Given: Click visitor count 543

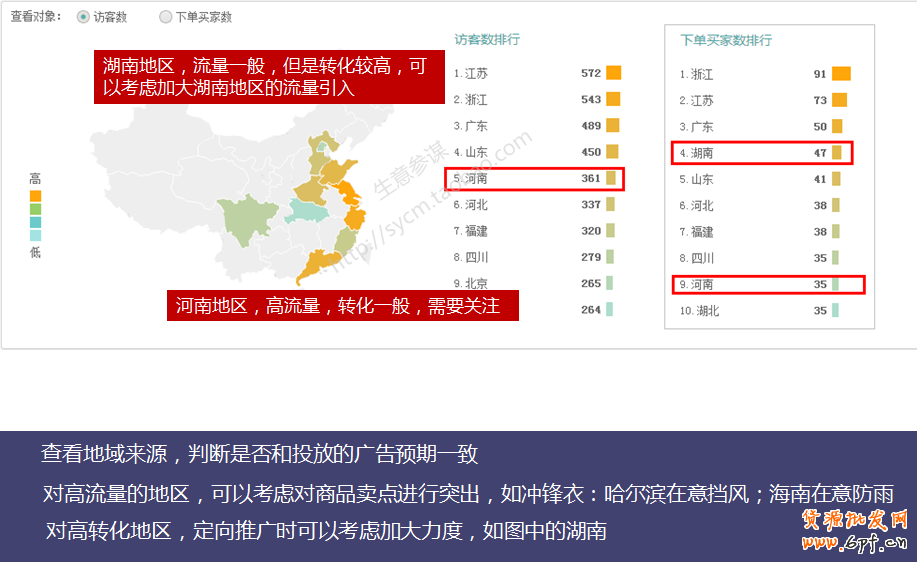Looking at the screenshot, I should click(x=591, y=99).
